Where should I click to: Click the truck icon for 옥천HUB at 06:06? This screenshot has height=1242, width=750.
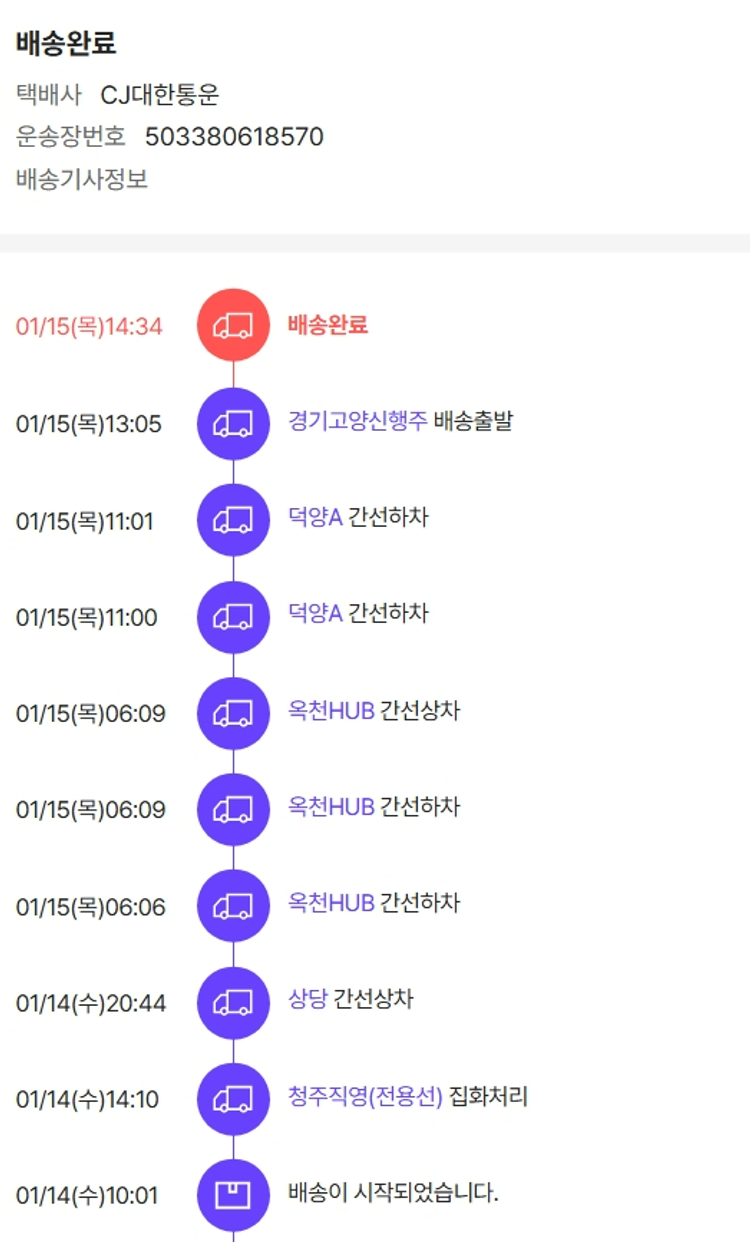pos(233,906)
